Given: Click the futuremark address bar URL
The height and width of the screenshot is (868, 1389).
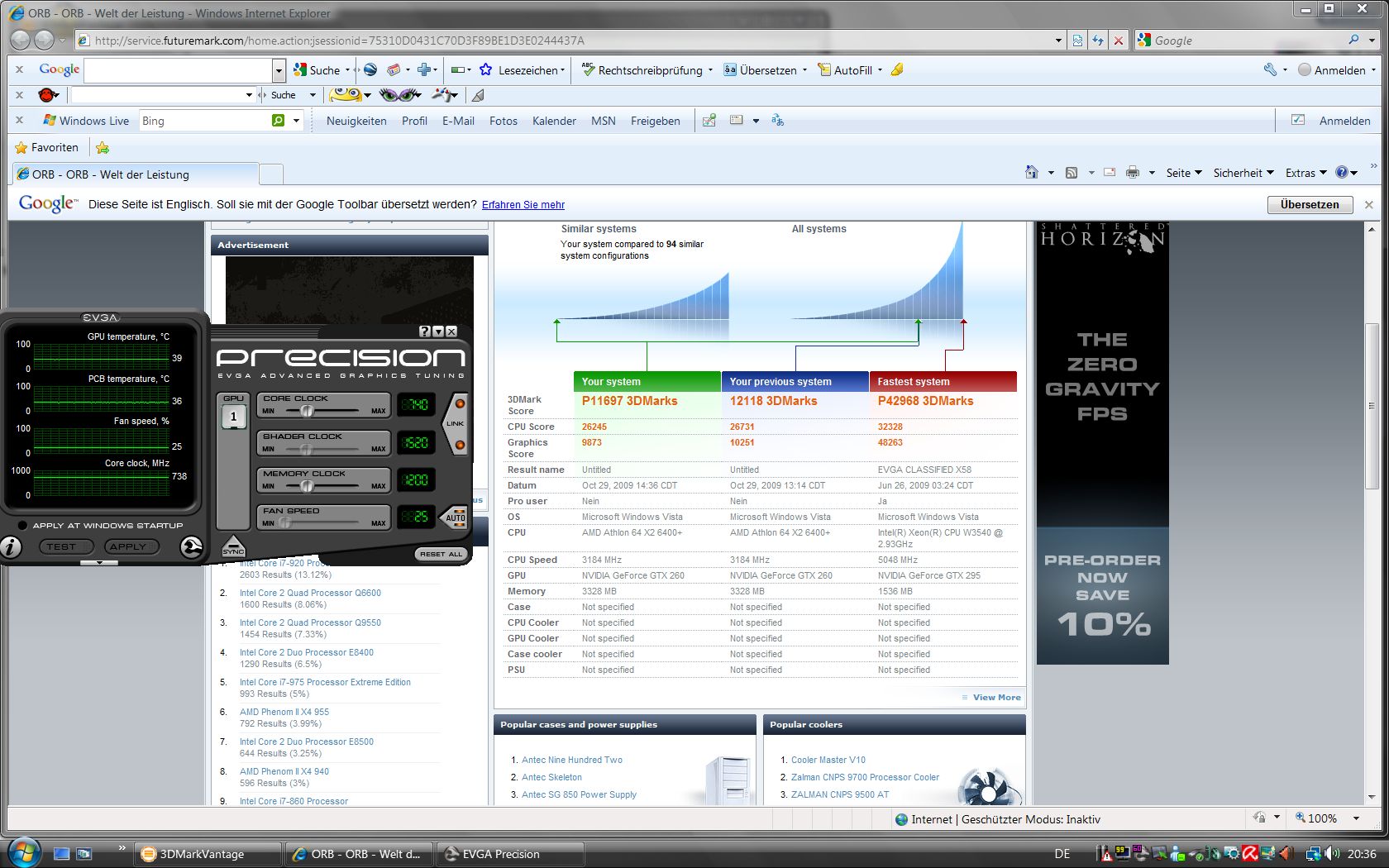Looking at the screenshot, I should 339,41.
